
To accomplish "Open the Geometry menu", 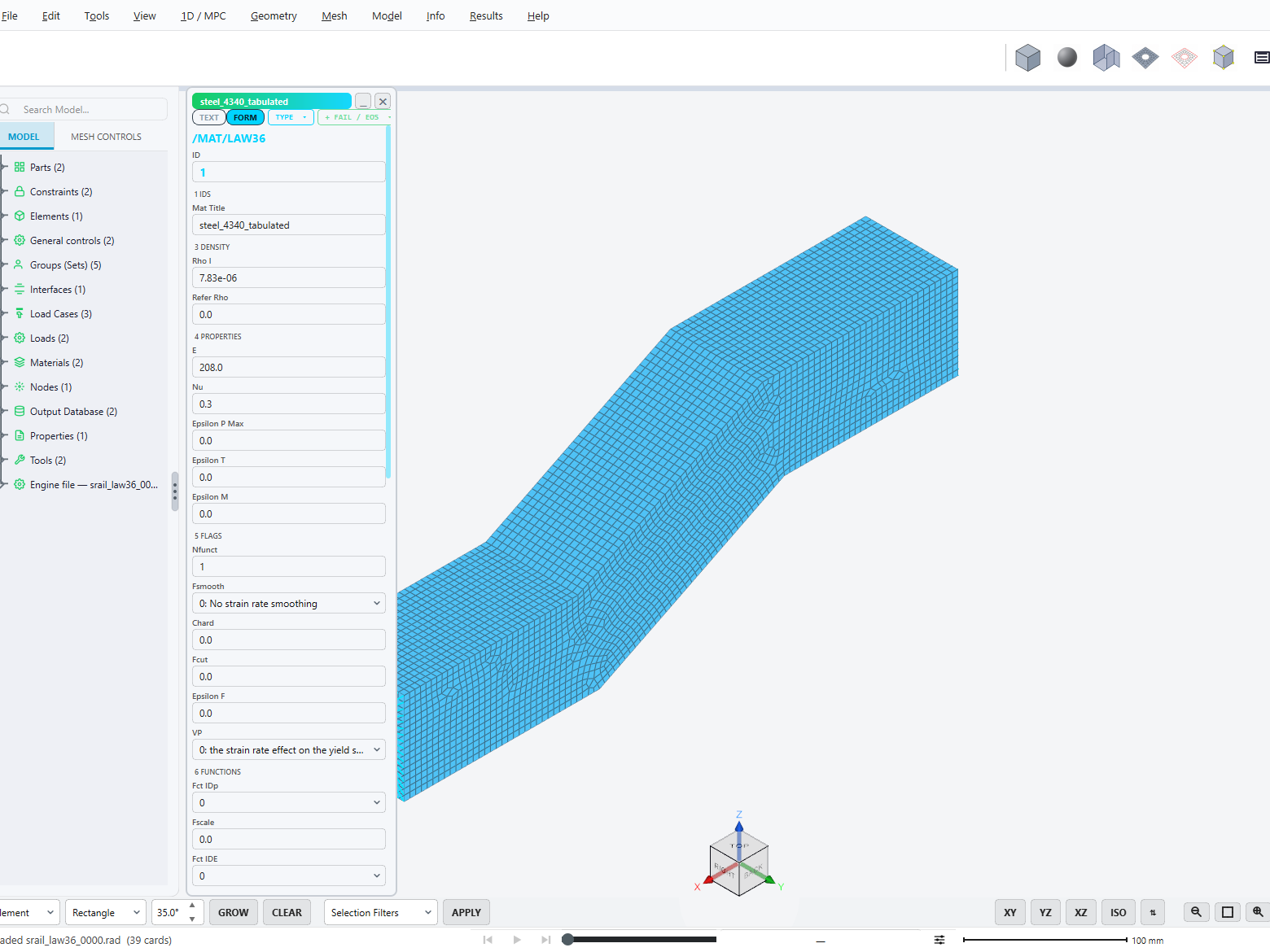I will [x=274, y=15].
